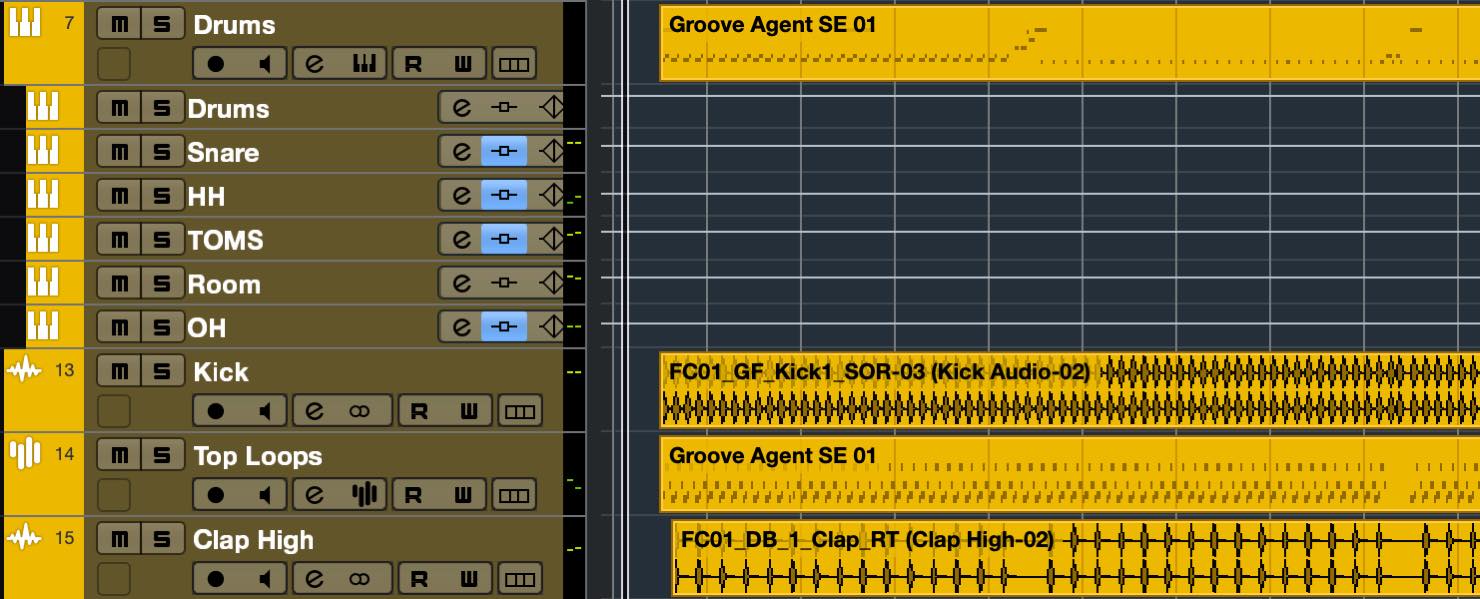Open TOMS channel edit settings
Screen dimensions: 1480x599
[x=461, y=240]
